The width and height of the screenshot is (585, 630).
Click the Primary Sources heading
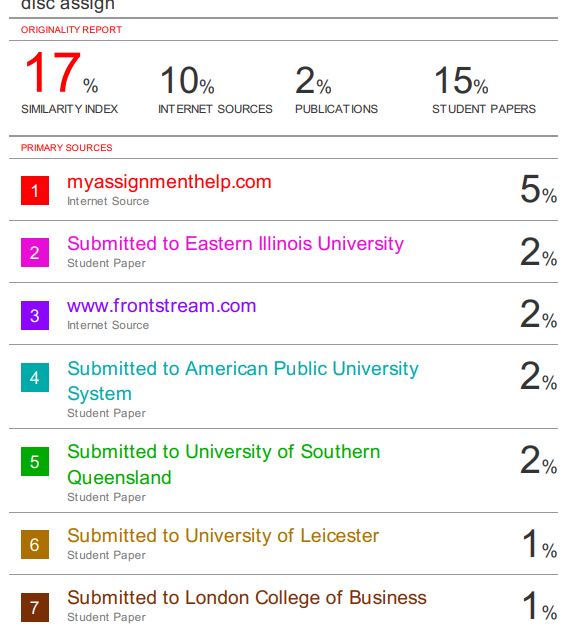pos(67,148)
